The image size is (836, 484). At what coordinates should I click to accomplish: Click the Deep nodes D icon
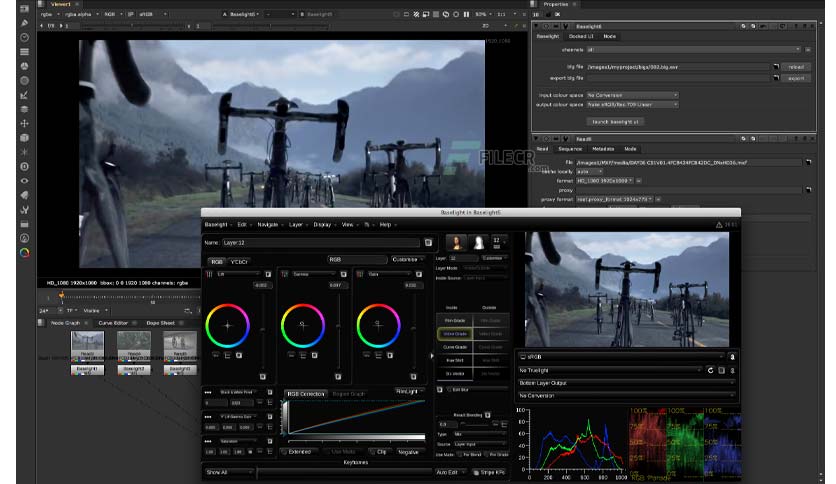point(25,166)
